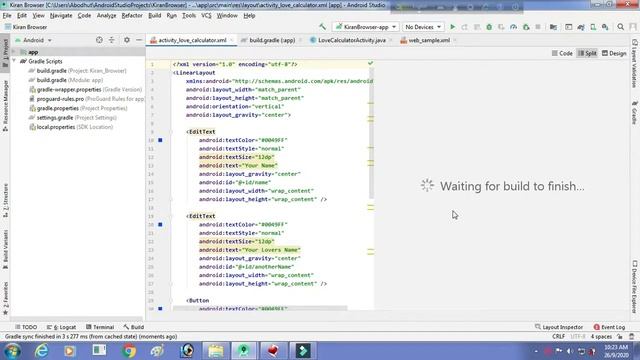Image resolution: width=640 pixels, height=360 pixels.
Task: Switch to LoveCalculatorActivity.java tab
Action: pos(351,40)
